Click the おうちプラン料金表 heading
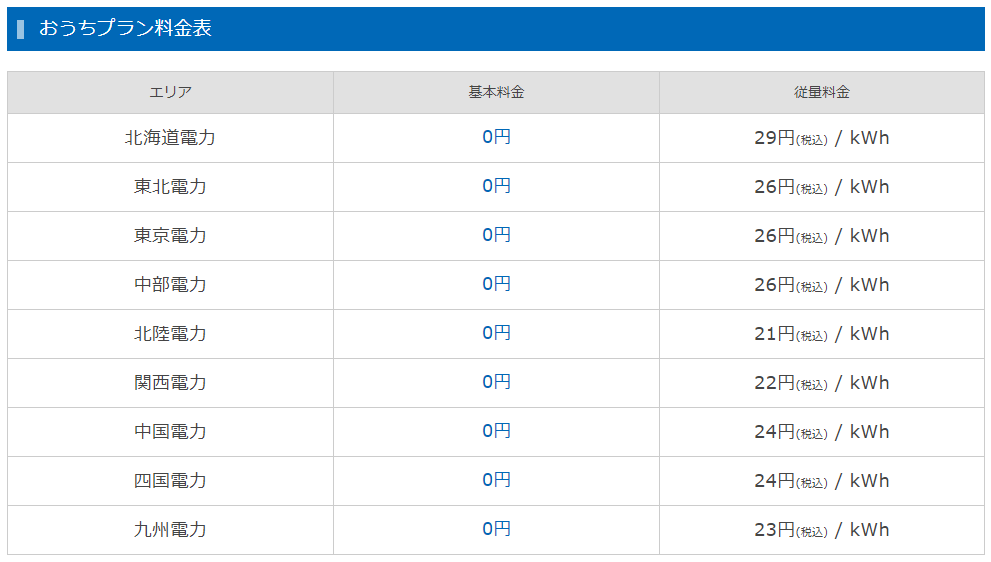991x562 pixels. pos(125,28)
